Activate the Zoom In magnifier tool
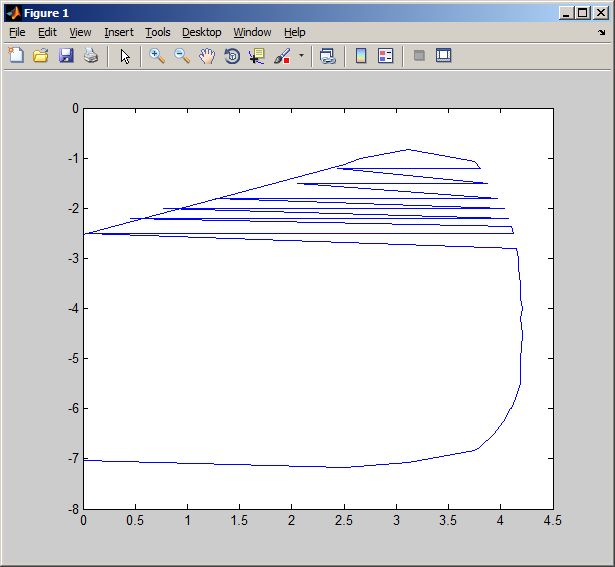 point(157,56)
